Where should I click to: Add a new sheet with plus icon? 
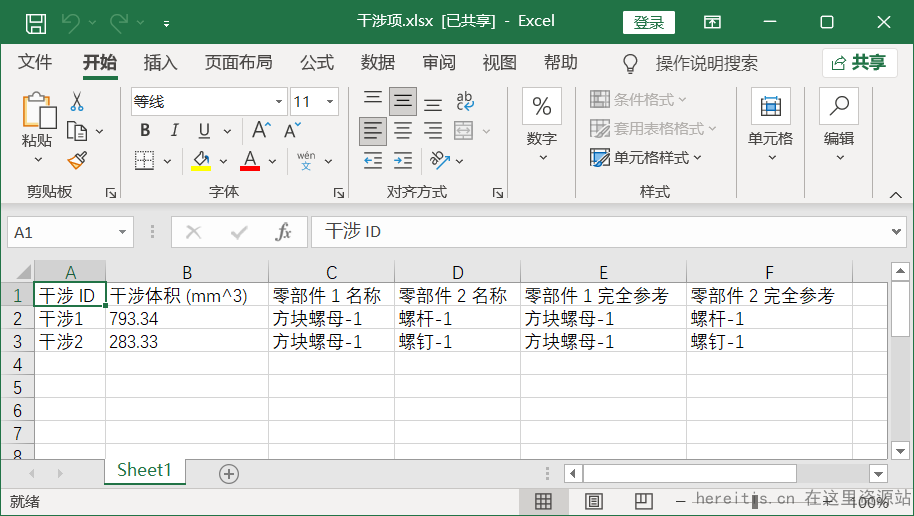coord(228,474)
